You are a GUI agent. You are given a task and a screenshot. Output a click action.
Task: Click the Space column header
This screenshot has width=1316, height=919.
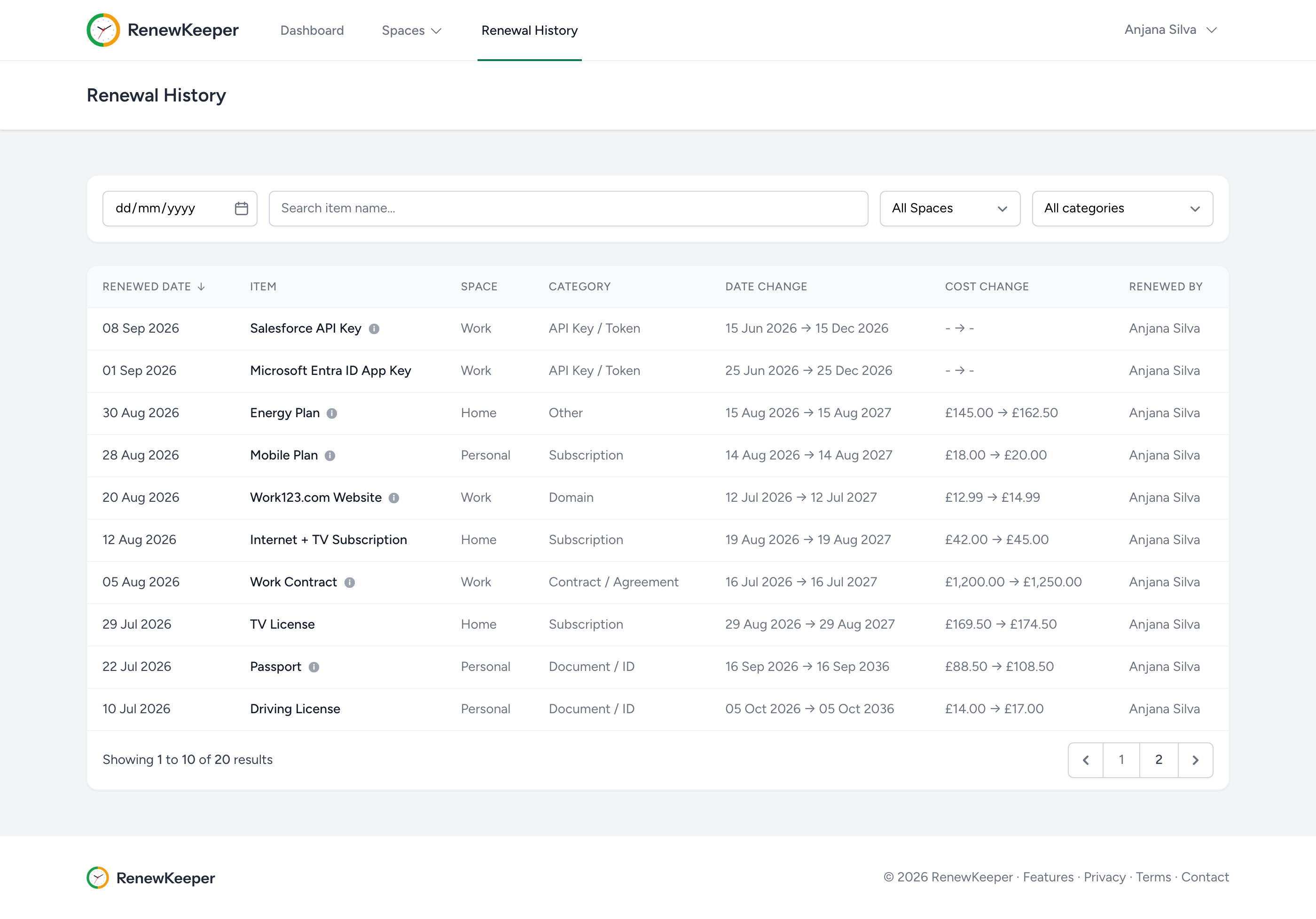(478, 287)
